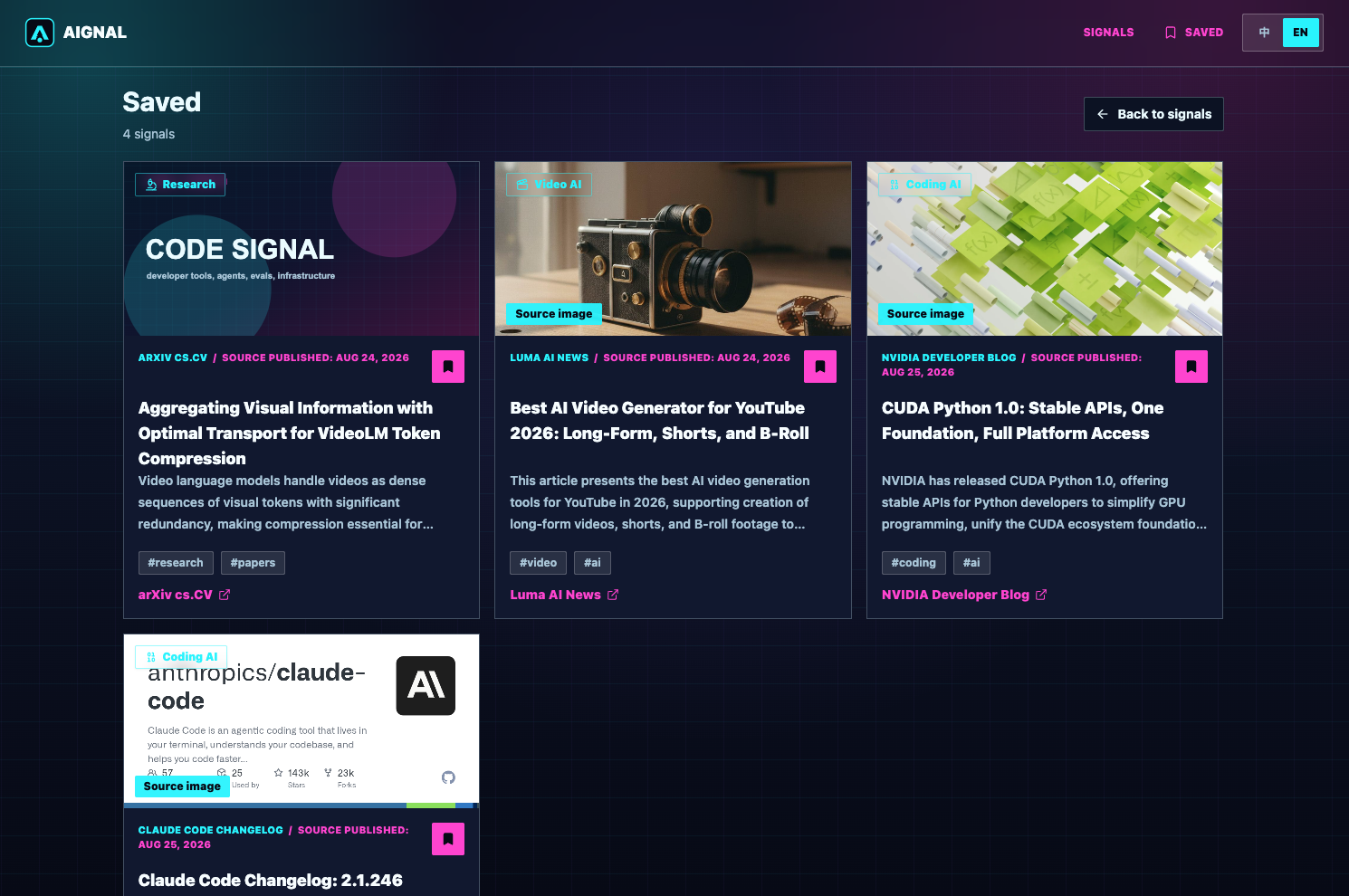The image size is (1349, 896).
Task: Click the 'LUMA AI NEWS' source label
Action: [550, 358]
